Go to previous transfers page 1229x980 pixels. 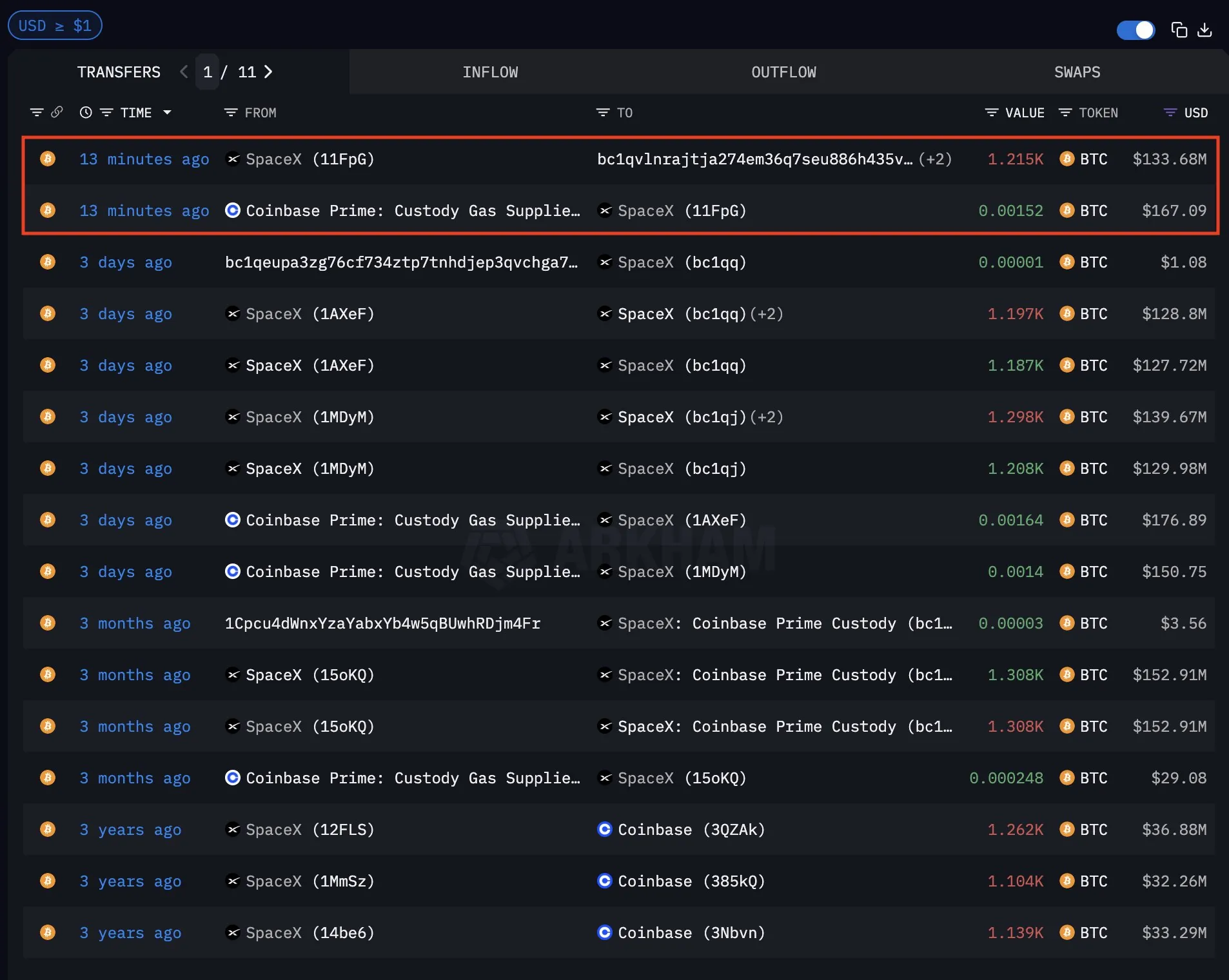click(184, 72)
